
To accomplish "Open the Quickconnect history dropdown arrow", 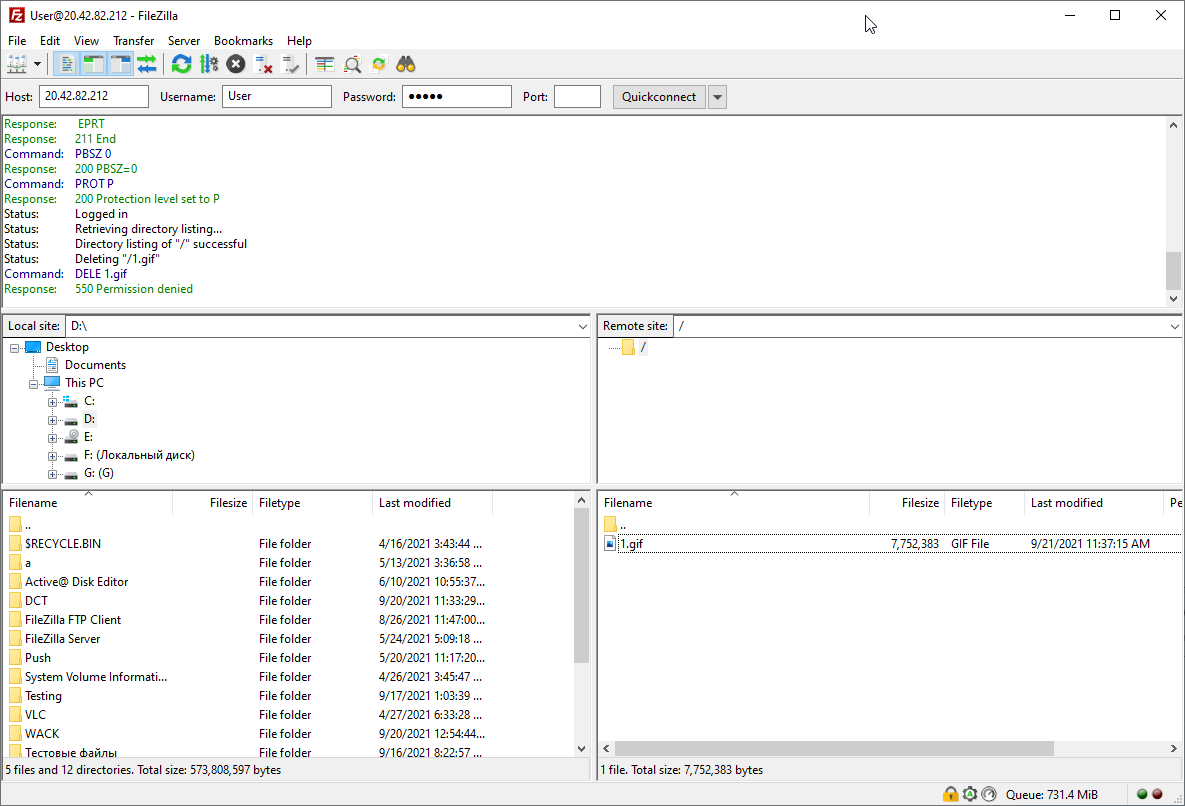I will 717,97.
